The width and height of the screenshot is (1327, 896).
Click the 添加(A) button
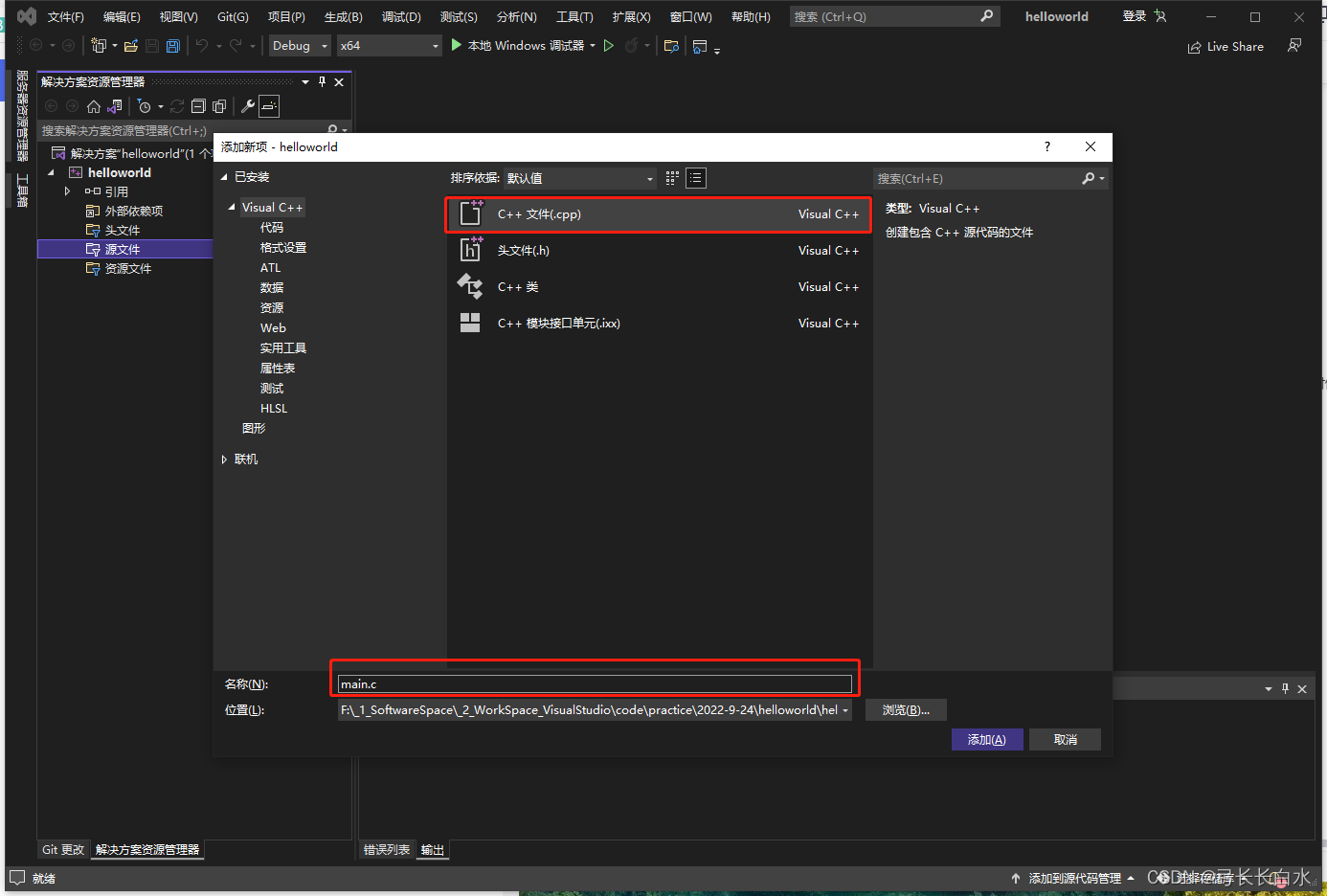(987, 739)
